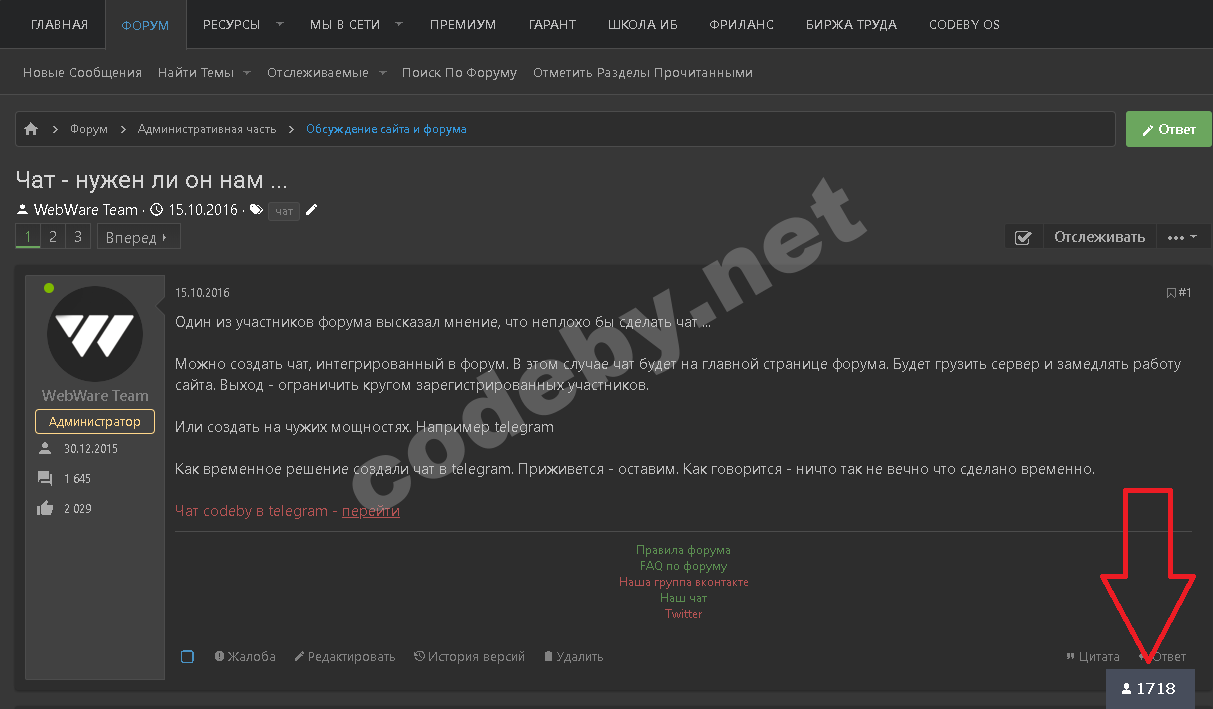Click the bookmark icon next to #1

1171,293
